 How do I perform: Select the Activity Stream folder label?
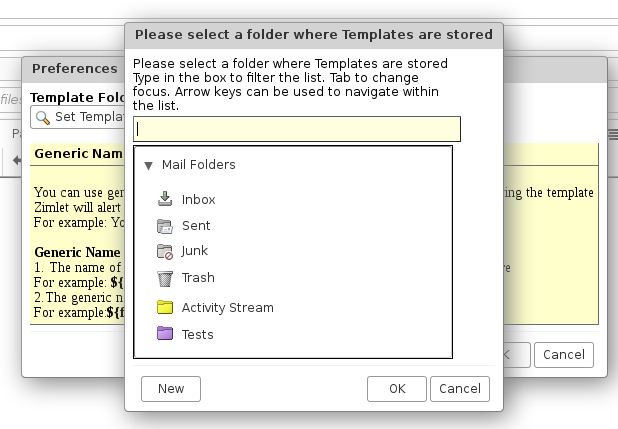pyautogui.click(x=227, y=308)
